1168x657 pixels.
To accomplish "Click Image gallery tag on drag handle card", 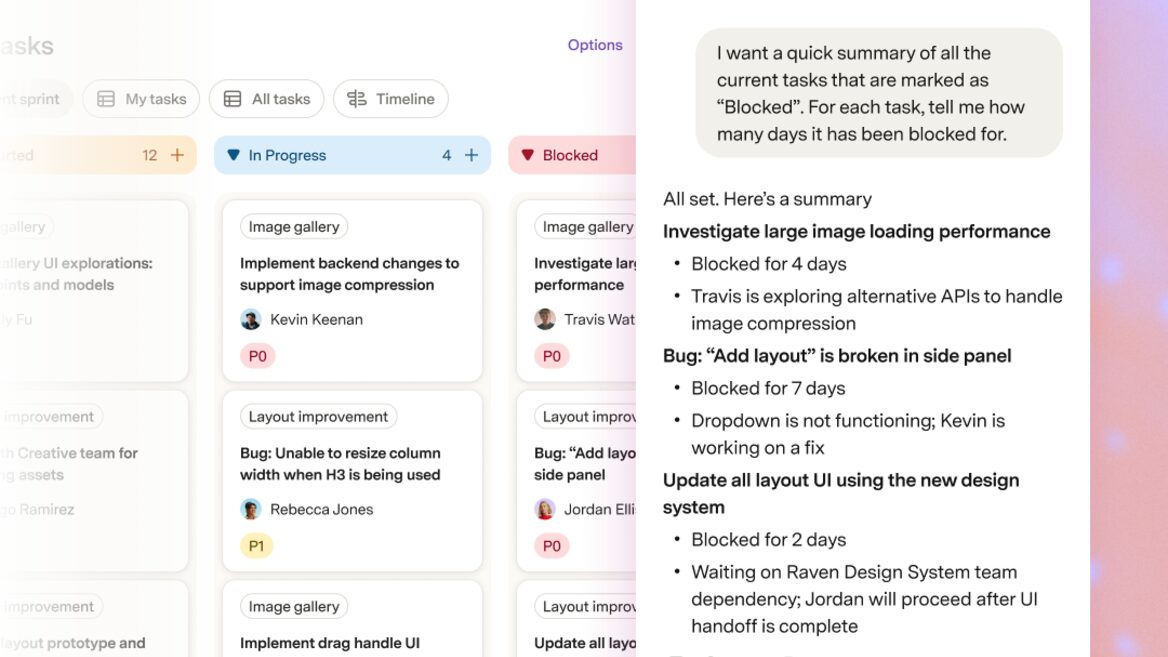I will click(293, 606).
